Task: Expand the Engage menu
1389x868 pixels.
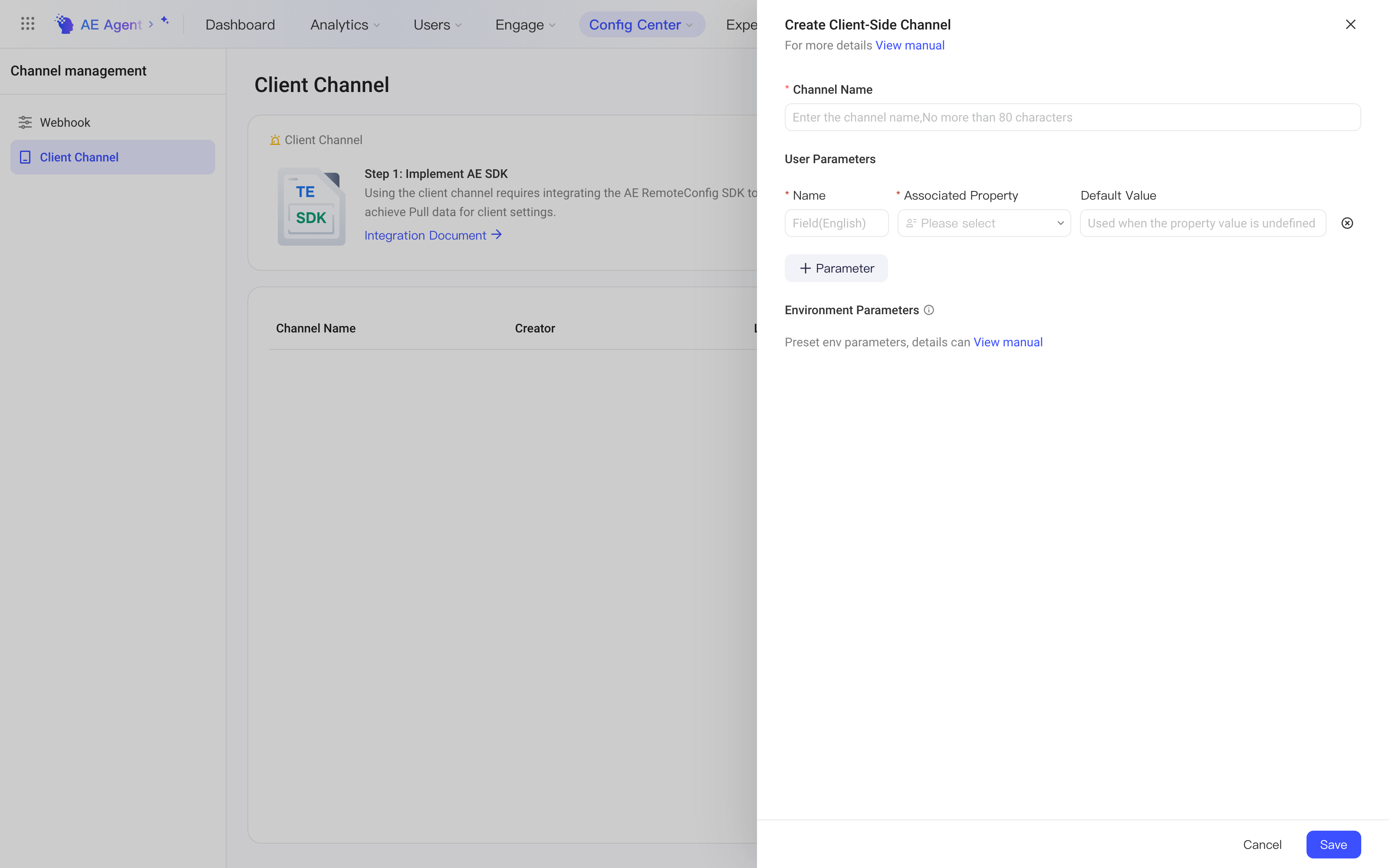Action: click(525, 25)
